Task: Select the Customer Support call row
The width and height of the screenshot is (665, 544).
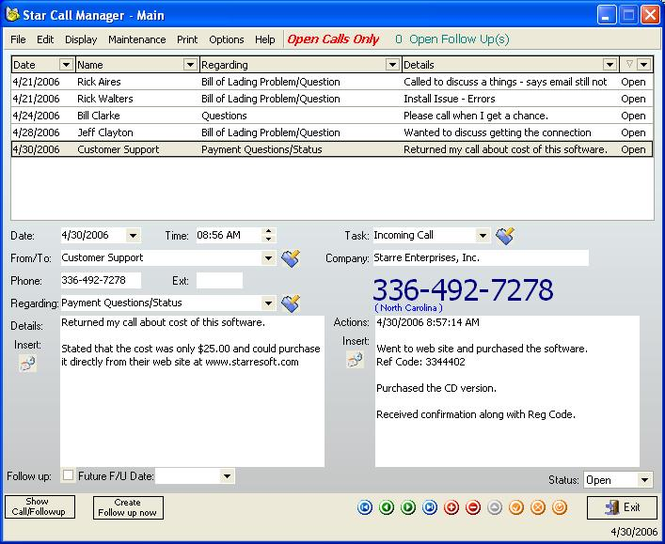Action: pyautogui.click(x=332, y=150)
